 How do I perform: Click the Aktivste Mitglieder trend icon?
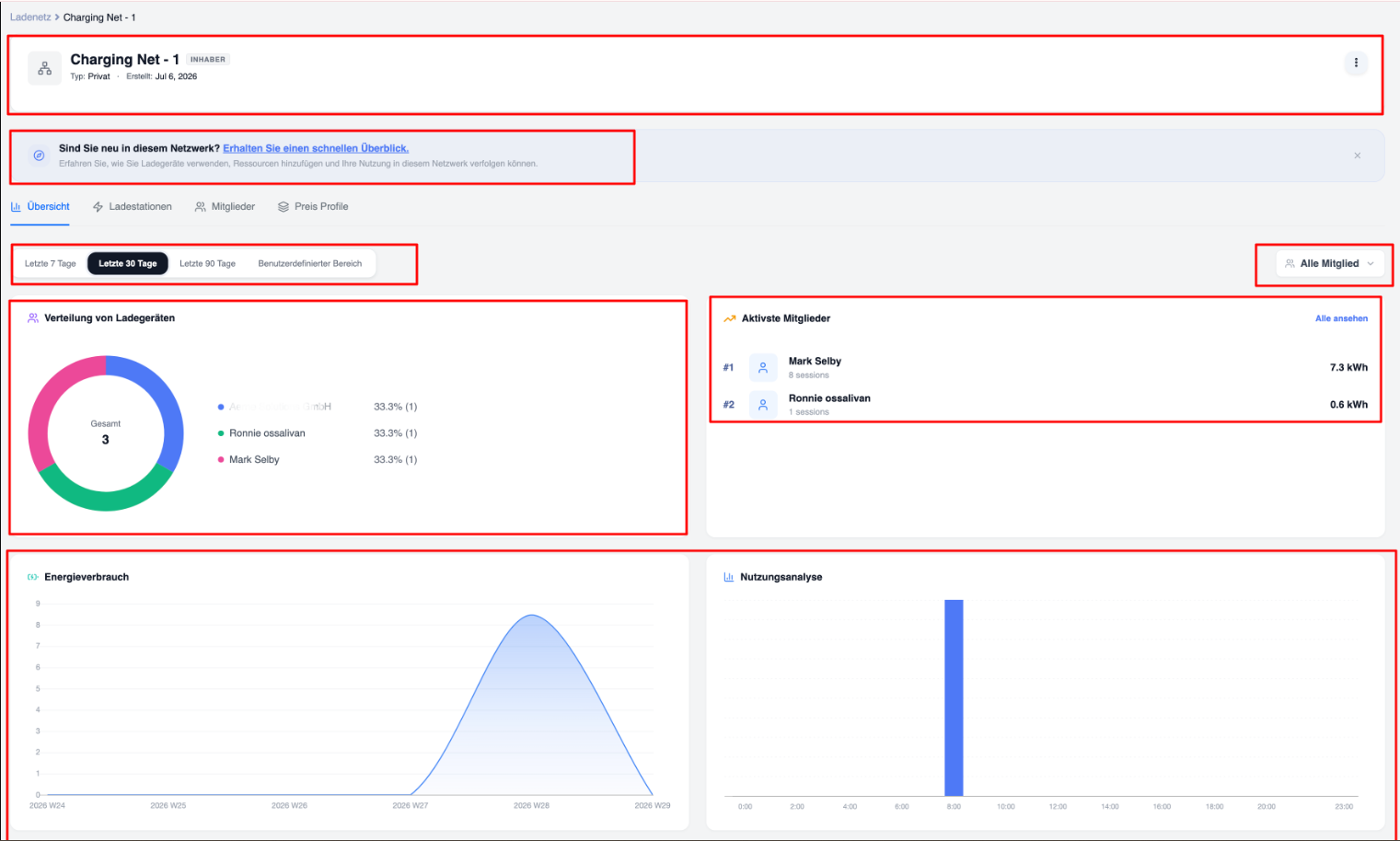pos(729,318)
